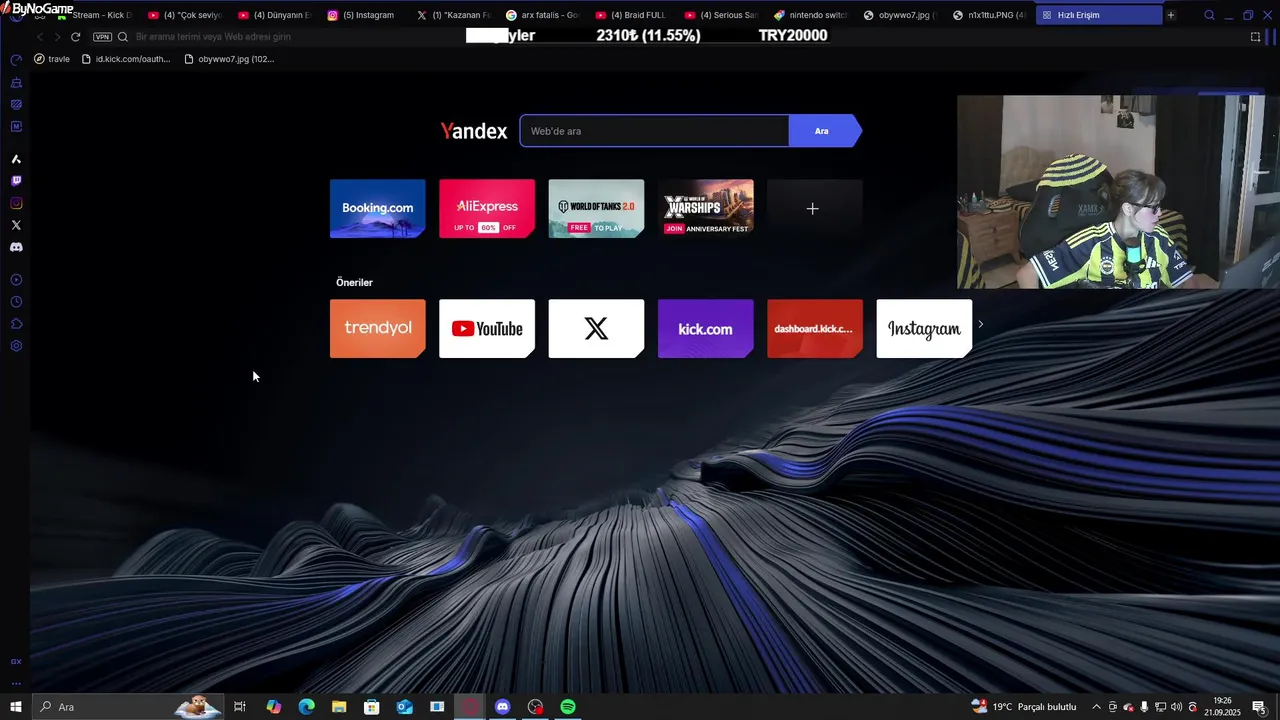Open Spotify from the taskbar
Screen dimensions: 1280x720
click(x=568, y=707)
